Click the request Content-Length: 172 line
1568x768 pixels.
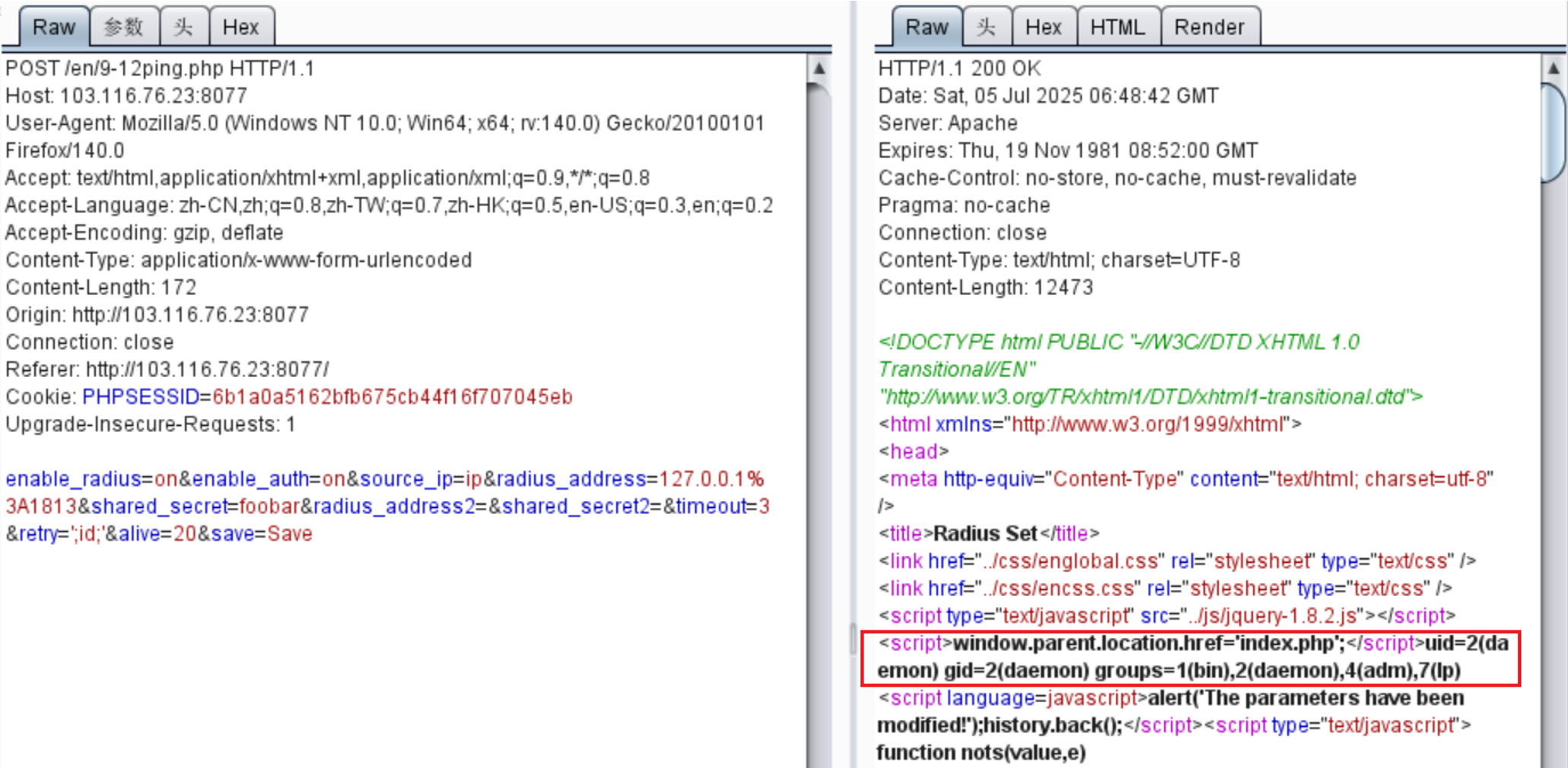[101, 287]
